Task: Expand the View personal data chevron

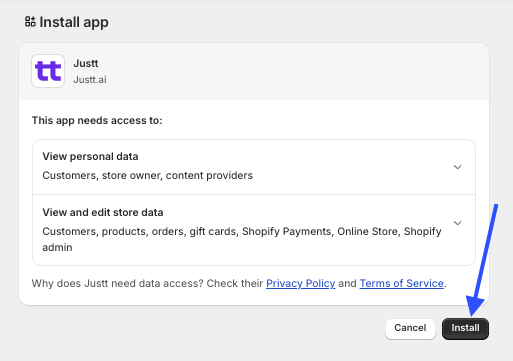Action: (x=458, y=167)
